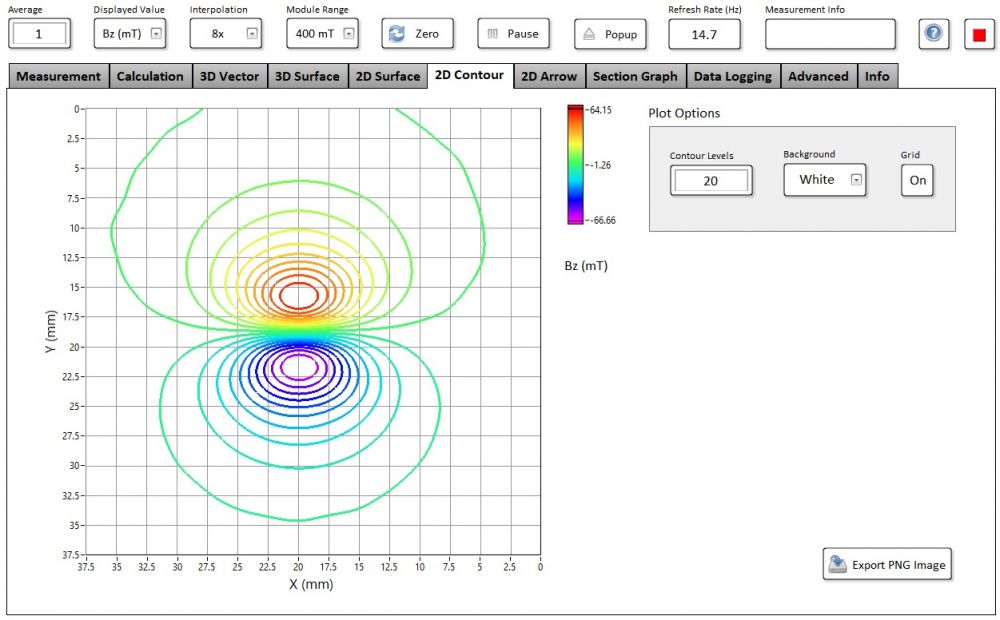
Task: Select the Data Logging tab
Action: click(x=733, y=77)
